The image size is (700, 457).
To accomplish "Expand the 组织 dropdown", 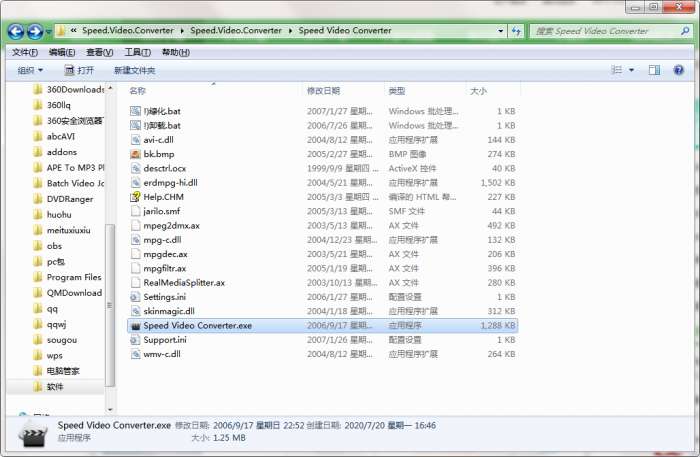I will (30, 70).
